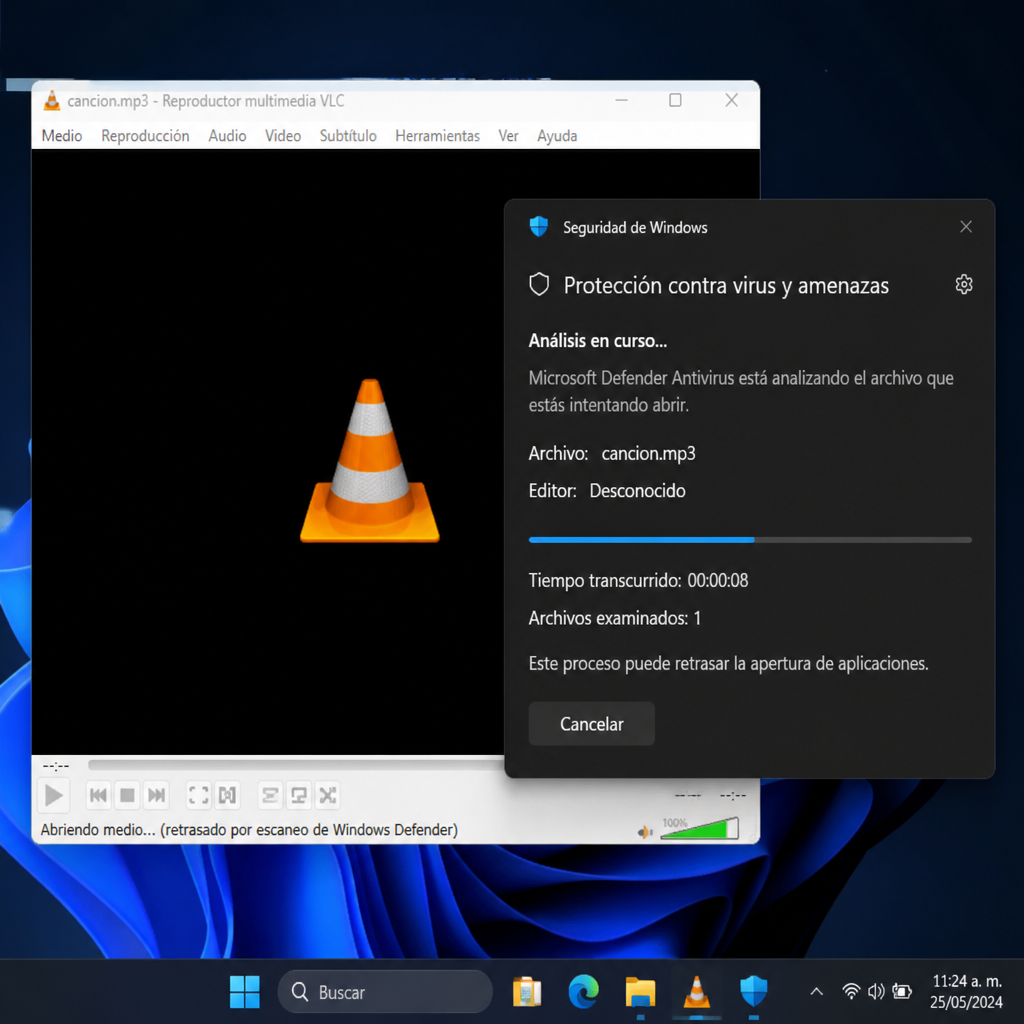Open Windows Security settings gear
The image size is (1024, 1024).
point(964,285)
